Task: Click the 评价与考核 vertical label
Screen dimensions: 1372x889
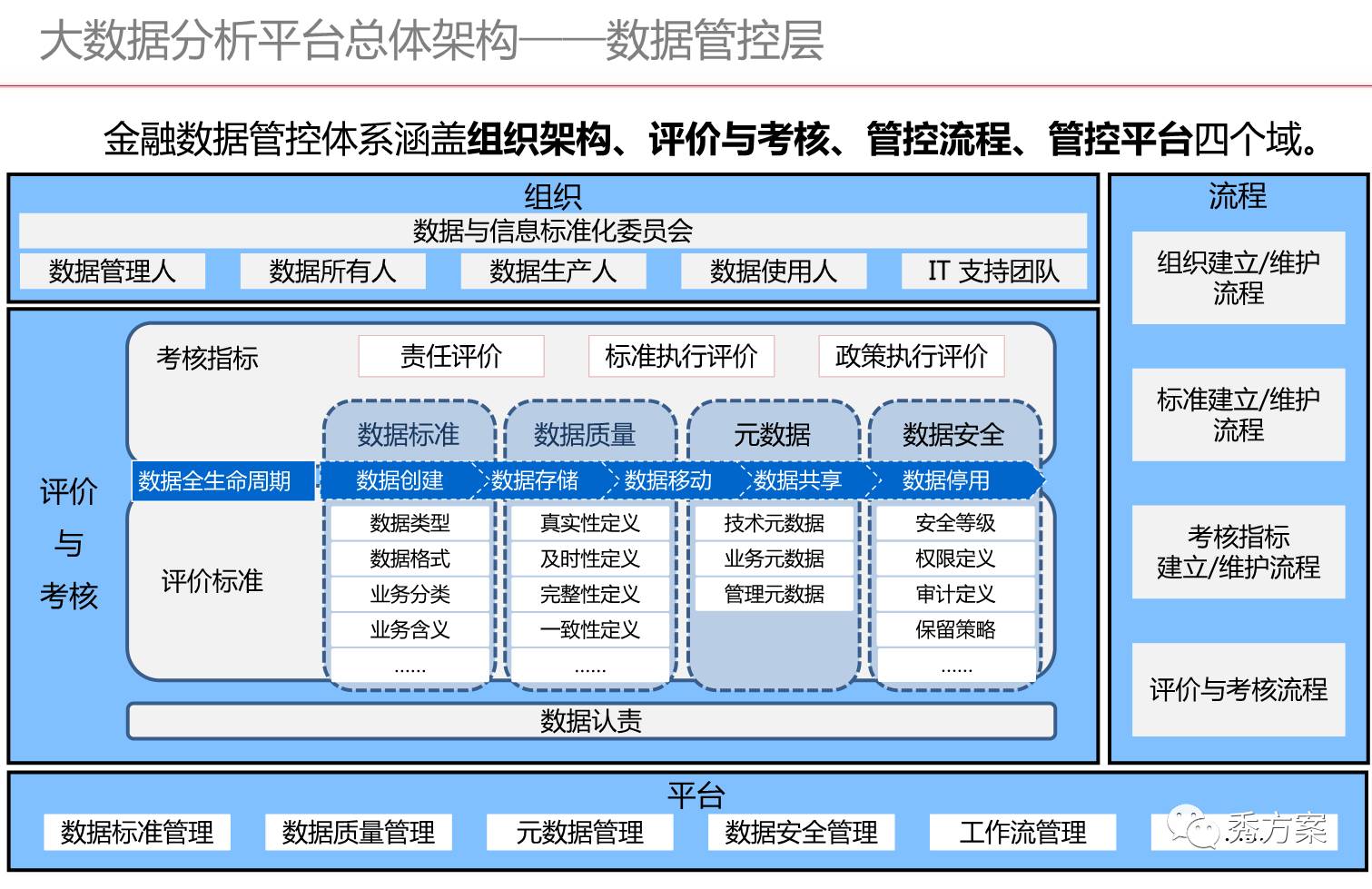Action: (x=68, y=543)
